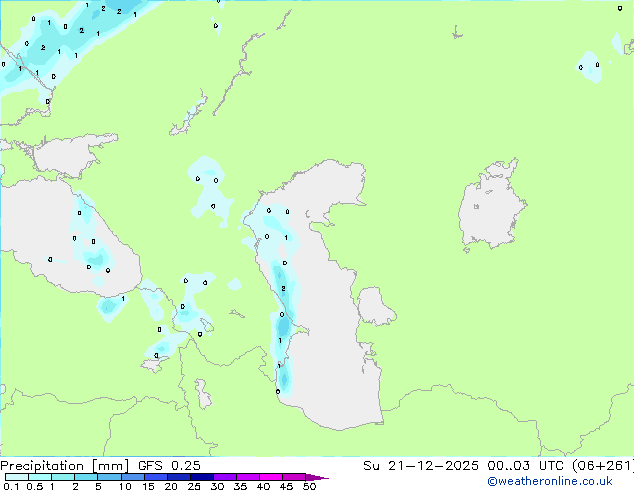Click the legend value '35'
Viewport: 634px width, 490px height.
point(240,486)
